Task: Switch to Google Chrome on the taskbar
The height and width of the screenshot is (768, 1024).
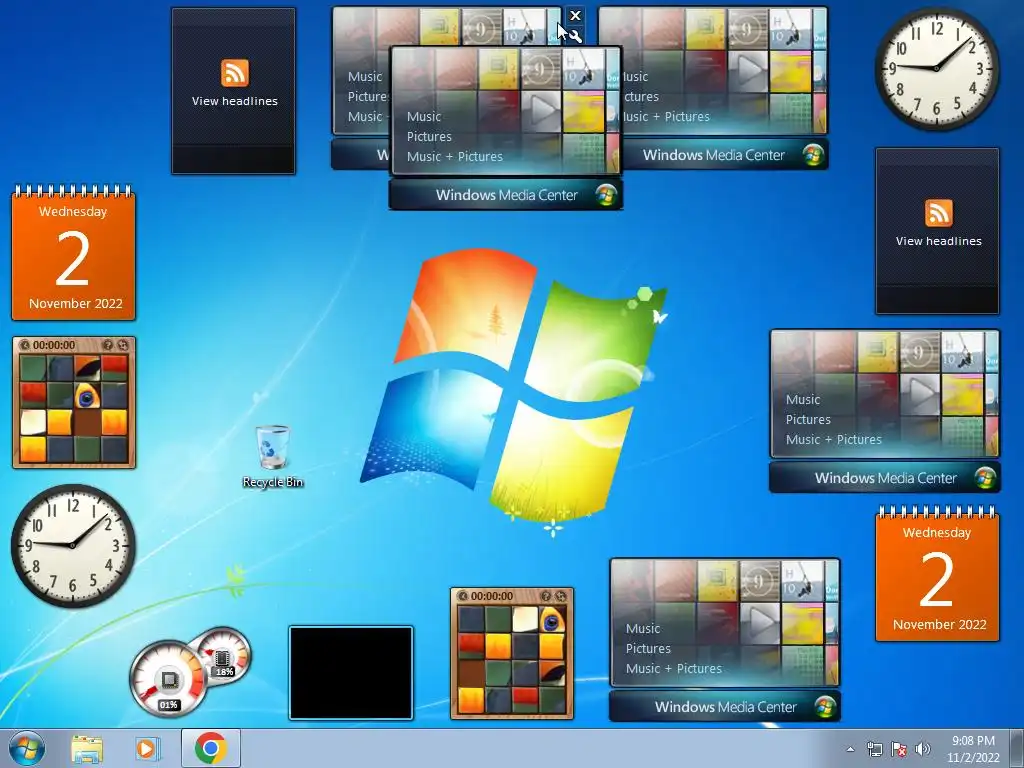Action: [210, 748]
